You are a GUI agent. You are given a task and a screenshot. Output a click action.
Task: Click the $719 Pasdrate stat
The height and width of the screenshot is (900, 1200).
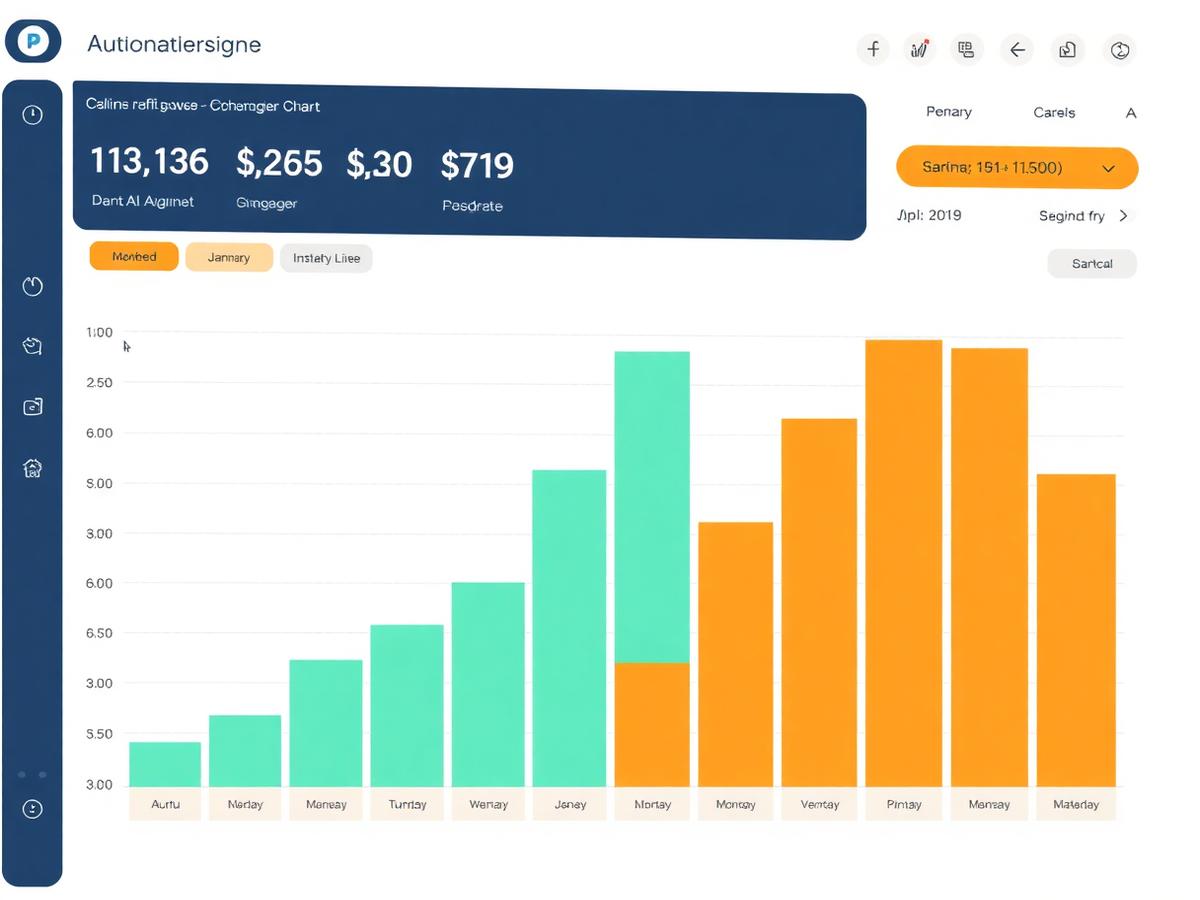pyautogui.click(x=477, y=180)
